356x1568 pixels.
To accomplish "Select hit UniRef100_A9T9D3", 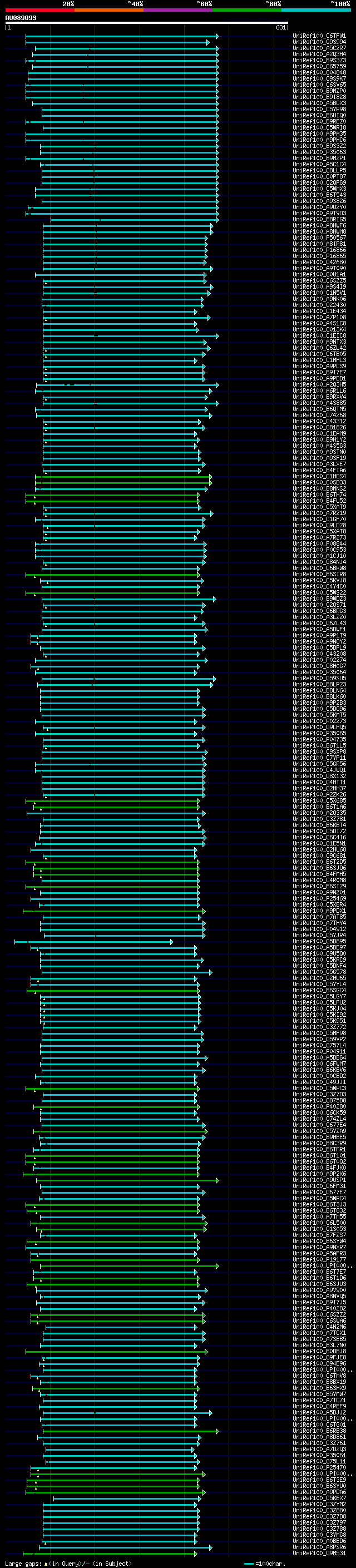I will pyautogui.click(x=319, y=213).
